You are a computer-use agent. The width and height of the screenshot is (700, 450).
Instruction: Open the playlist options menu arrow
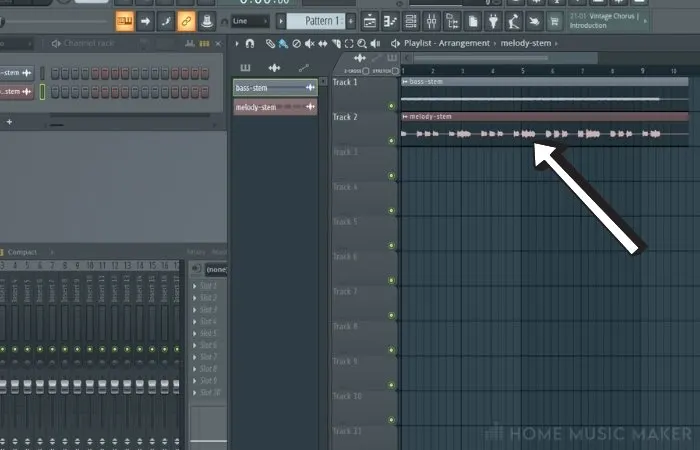pyautogui.click(x=237, y=43)
